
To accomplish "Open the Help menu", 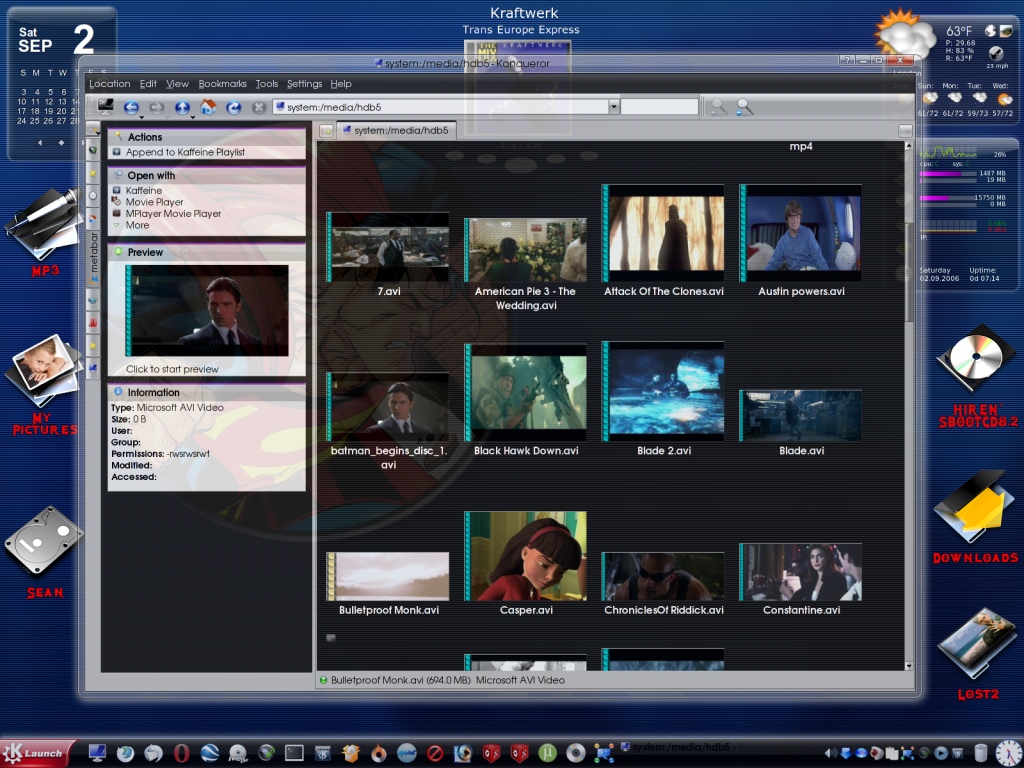I will click(x=341, y=84).
